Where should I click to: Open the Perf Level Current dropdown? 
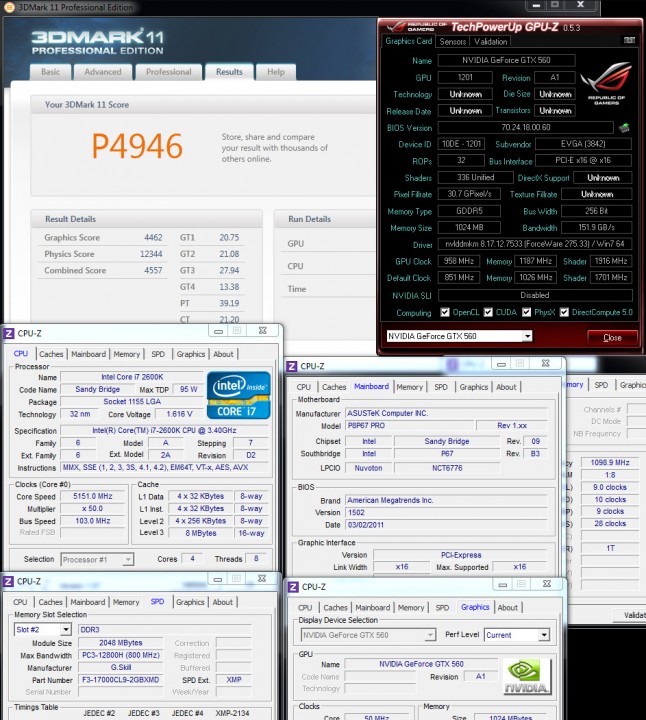[x=544, y=635]
